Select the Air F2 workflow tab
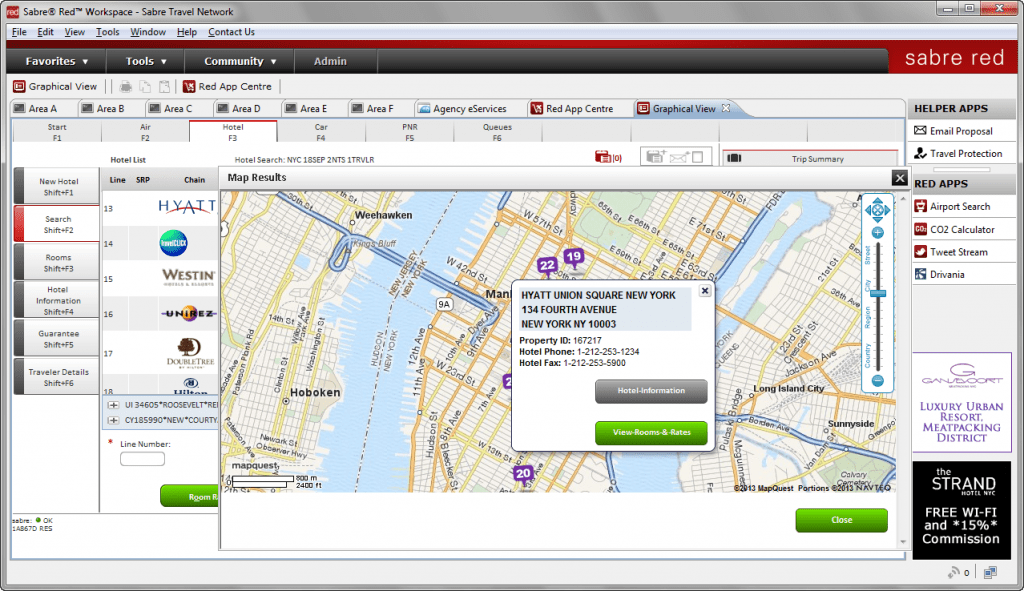Image resolution: width=1024 pixels, height=591 pixels. pyautogui.click(x=145, y=132)
